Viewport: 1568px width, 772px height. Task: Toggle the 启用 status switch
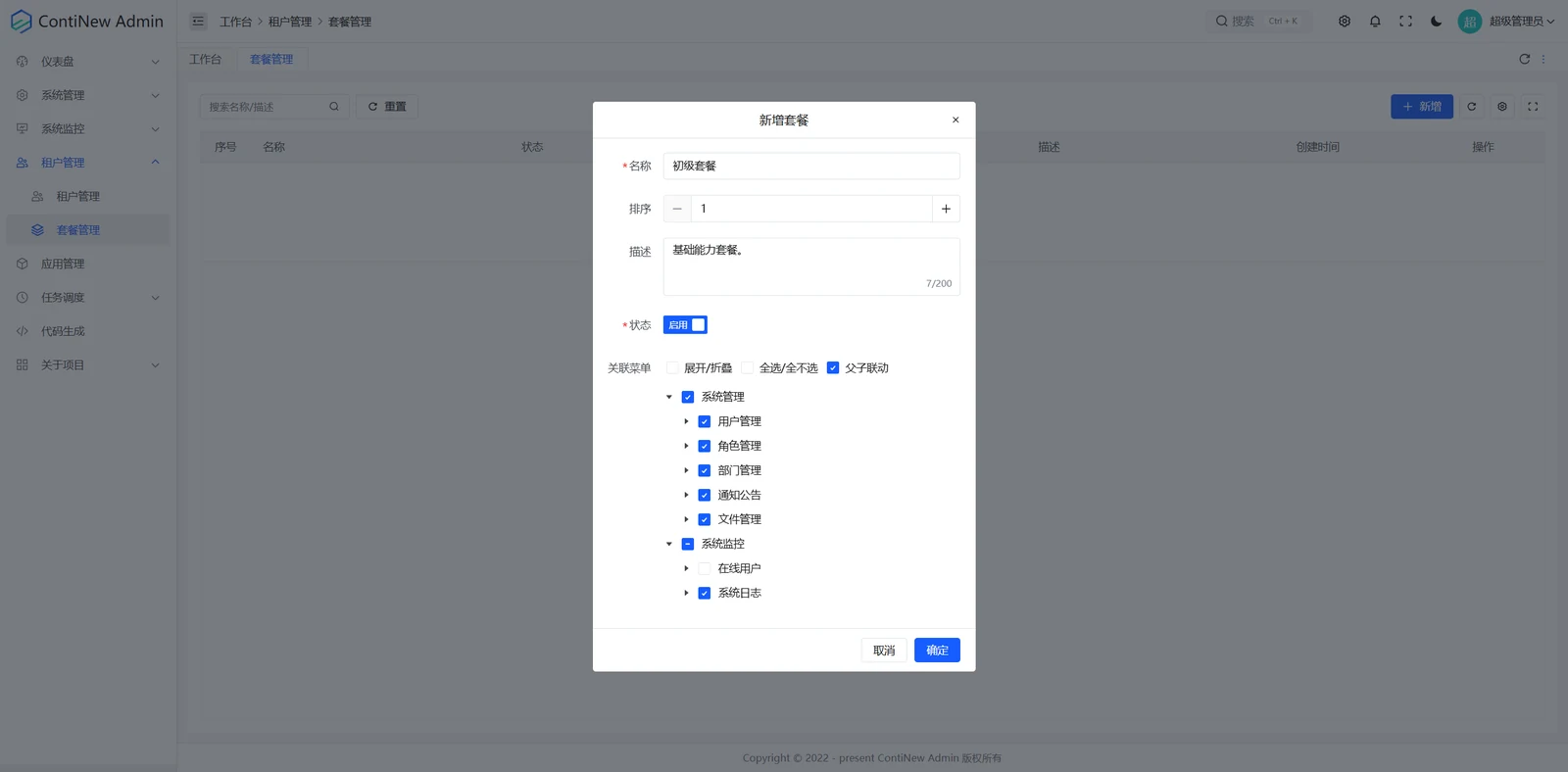pos(685,324)
